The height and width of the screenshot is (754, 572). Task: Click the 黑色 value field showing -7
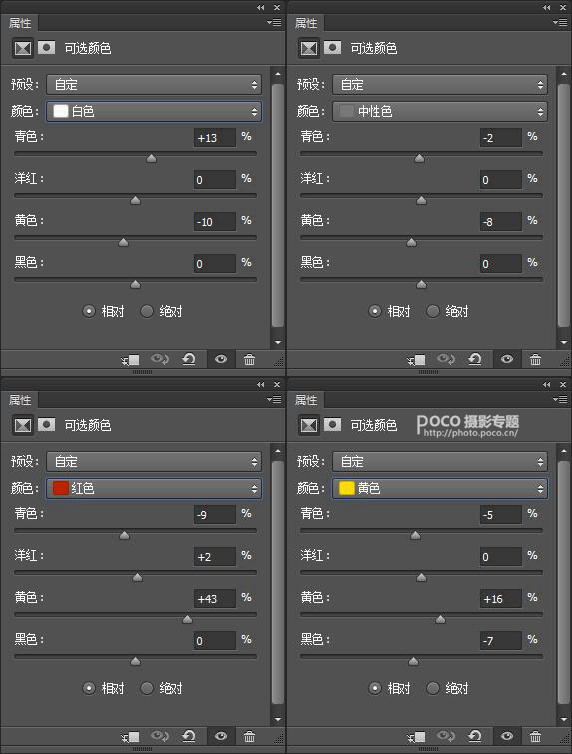tap(501, 641)
